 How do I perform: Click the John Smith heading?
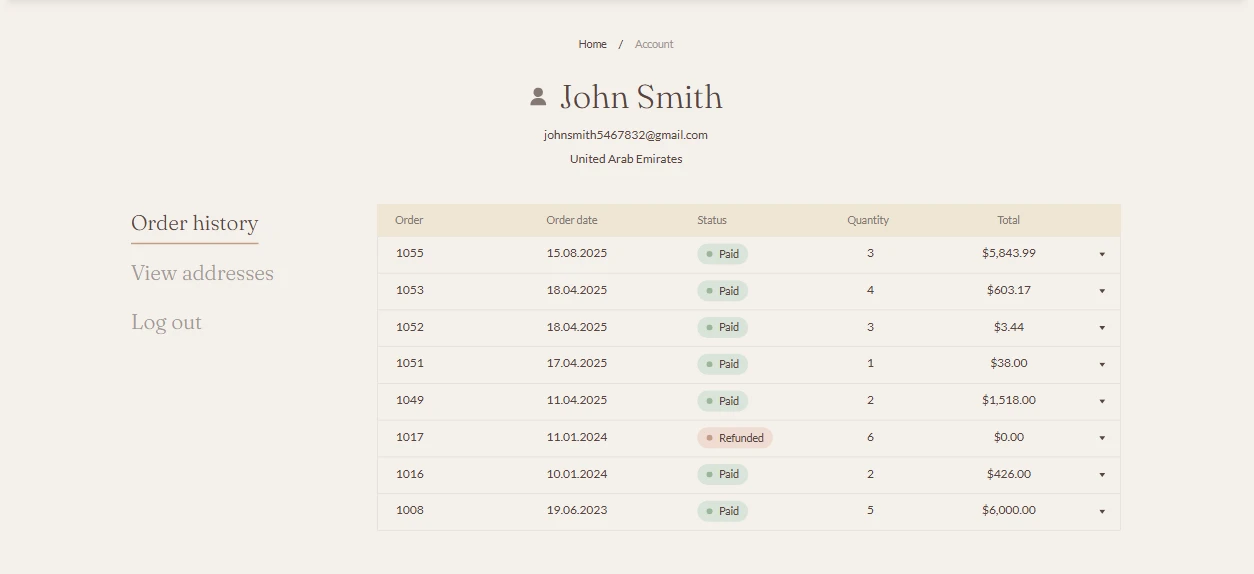[641, 97]
